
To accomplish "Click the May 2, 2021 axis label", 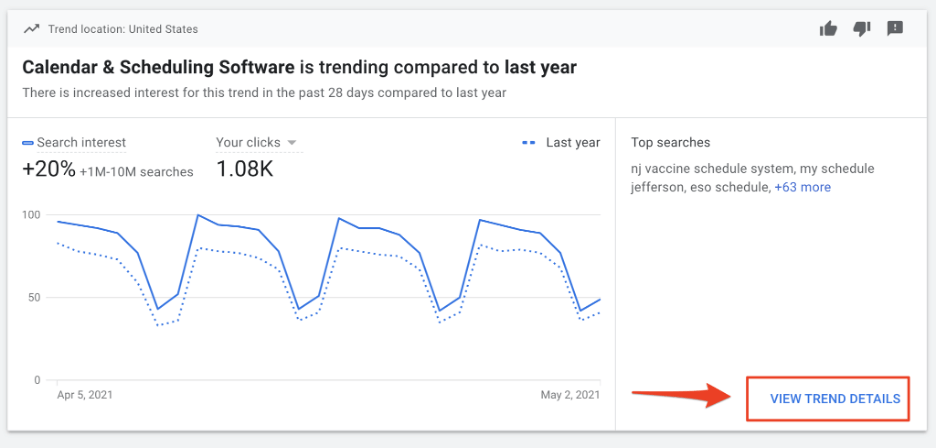I will [570, 395].
